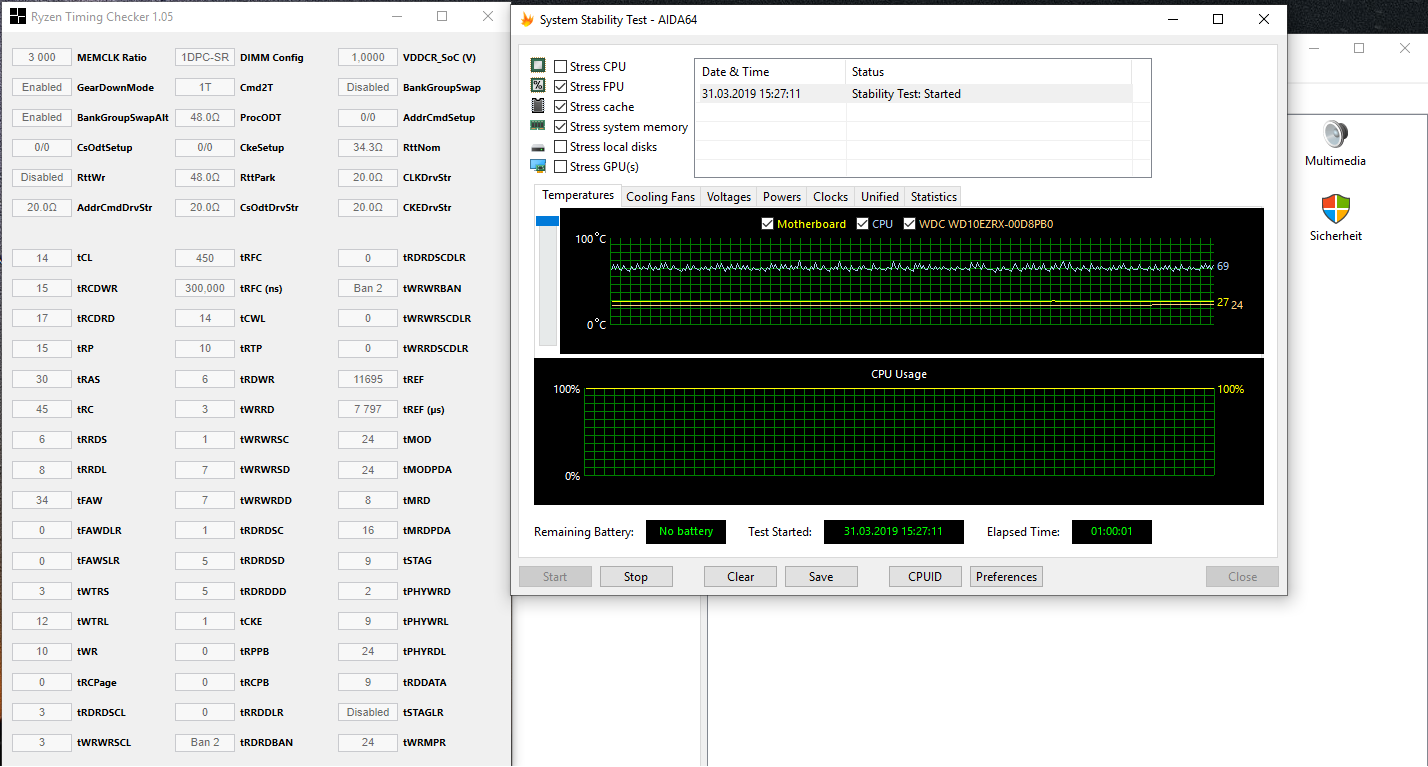Disable the Stress system memory checkbox
1428x767 pixels.
pyautogui.click(x=561, y=127)
